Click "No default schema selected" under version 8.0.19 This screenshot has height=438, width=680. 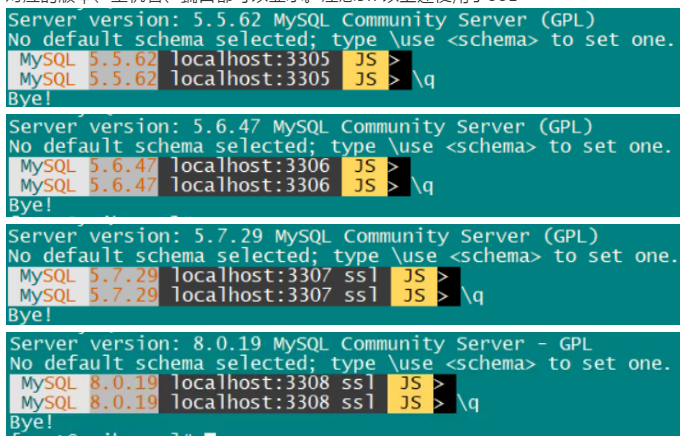pos(163,363)
